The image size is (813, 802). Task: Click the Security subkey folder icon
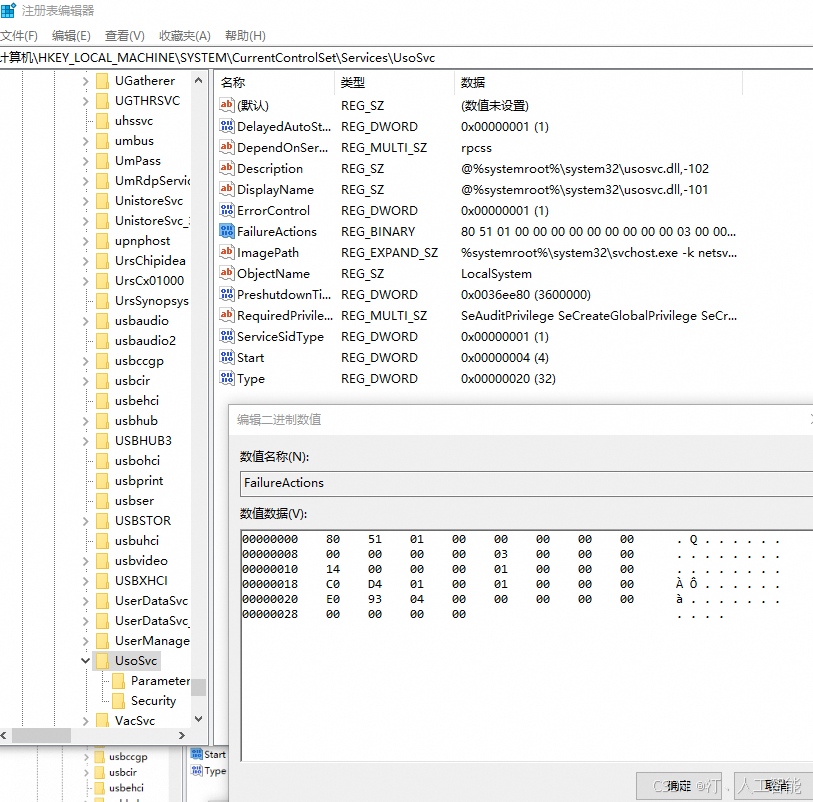tap(119, 700)
